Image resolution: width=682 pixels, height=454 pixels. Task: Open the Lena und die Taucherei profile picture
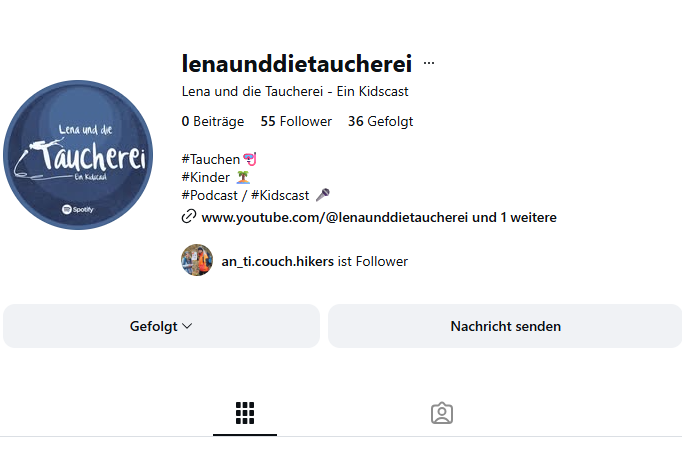(78, 155)
